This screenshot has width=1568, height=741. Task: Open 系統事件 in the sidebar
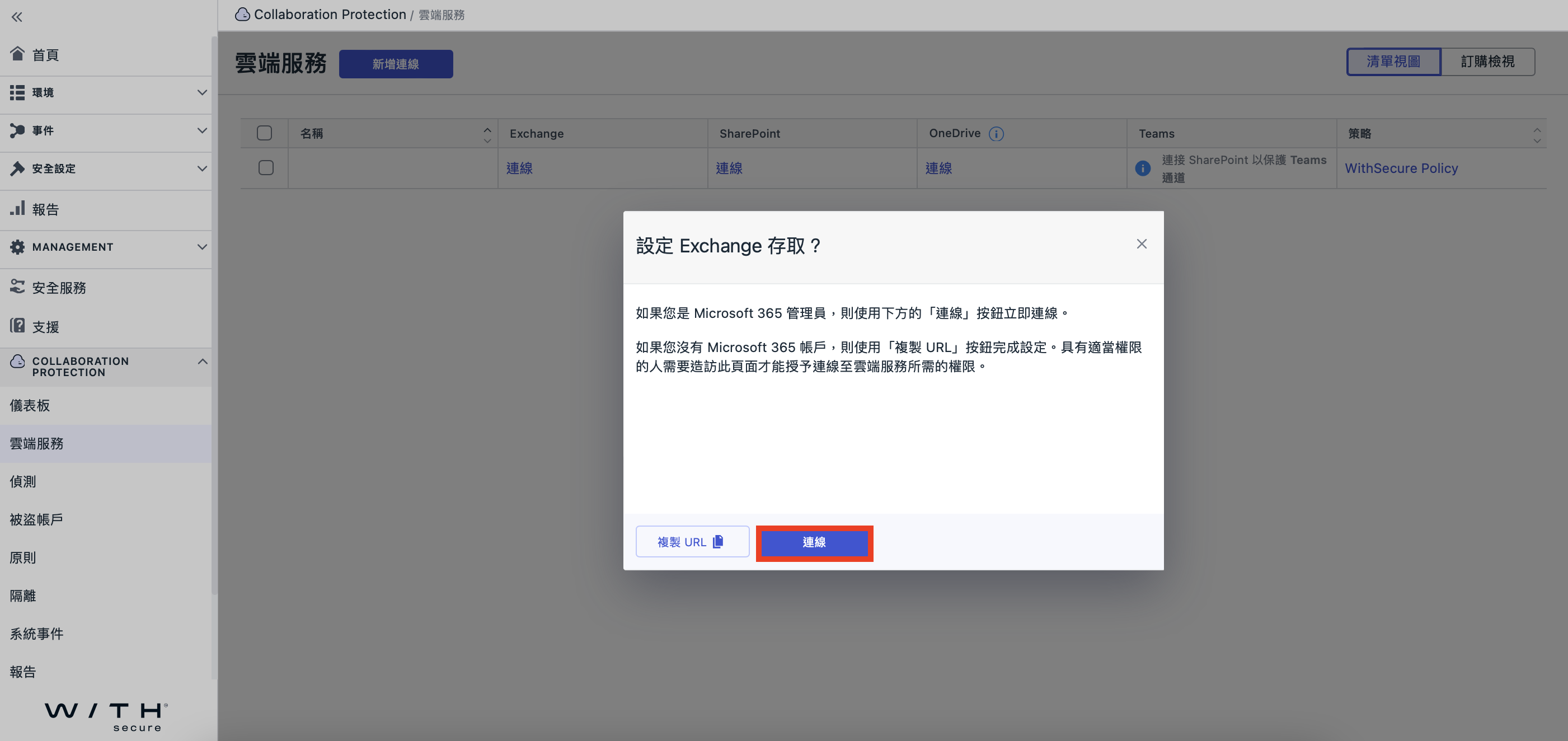coord(106,634)
